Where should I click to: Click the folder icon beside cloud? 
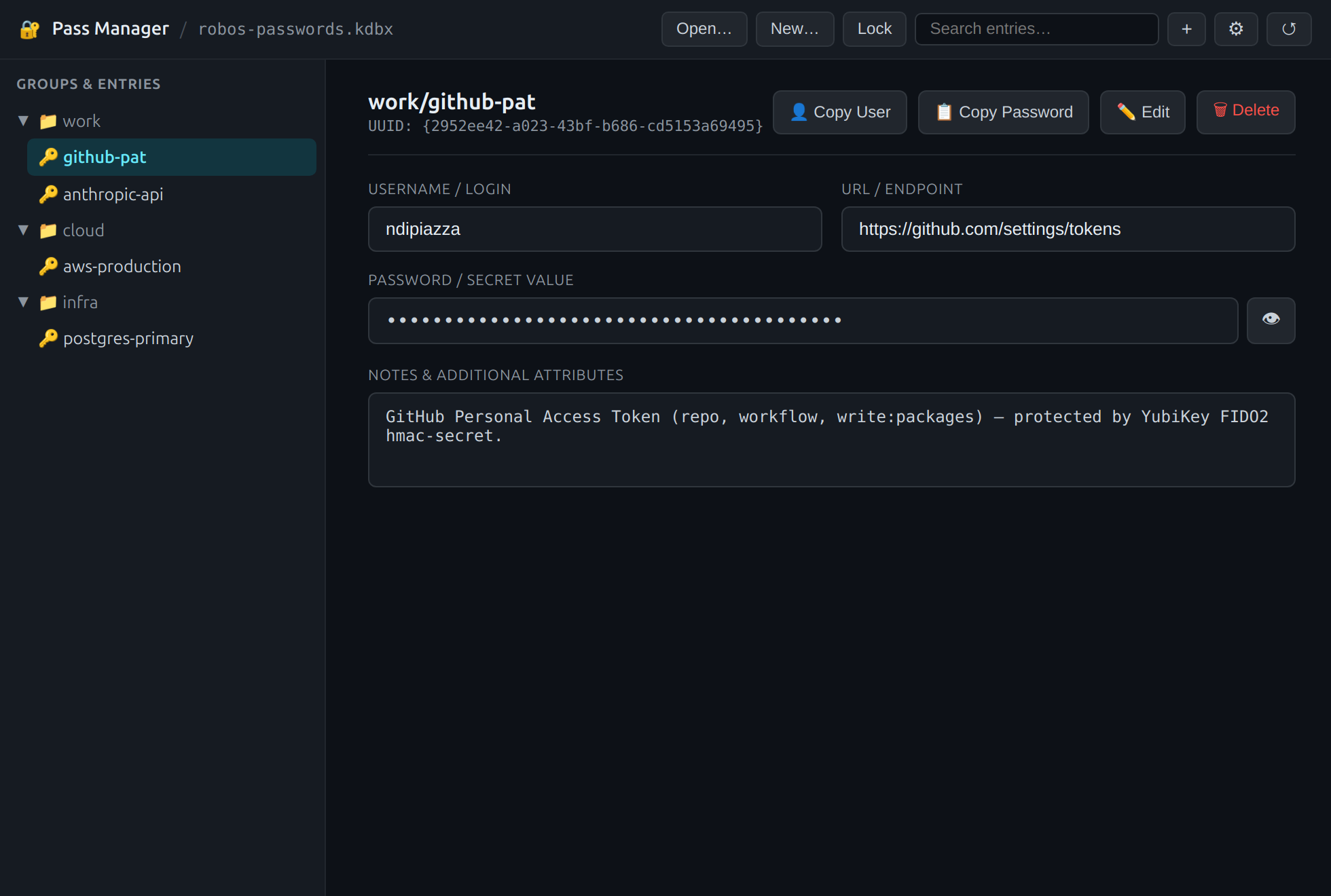click(48, 231)
